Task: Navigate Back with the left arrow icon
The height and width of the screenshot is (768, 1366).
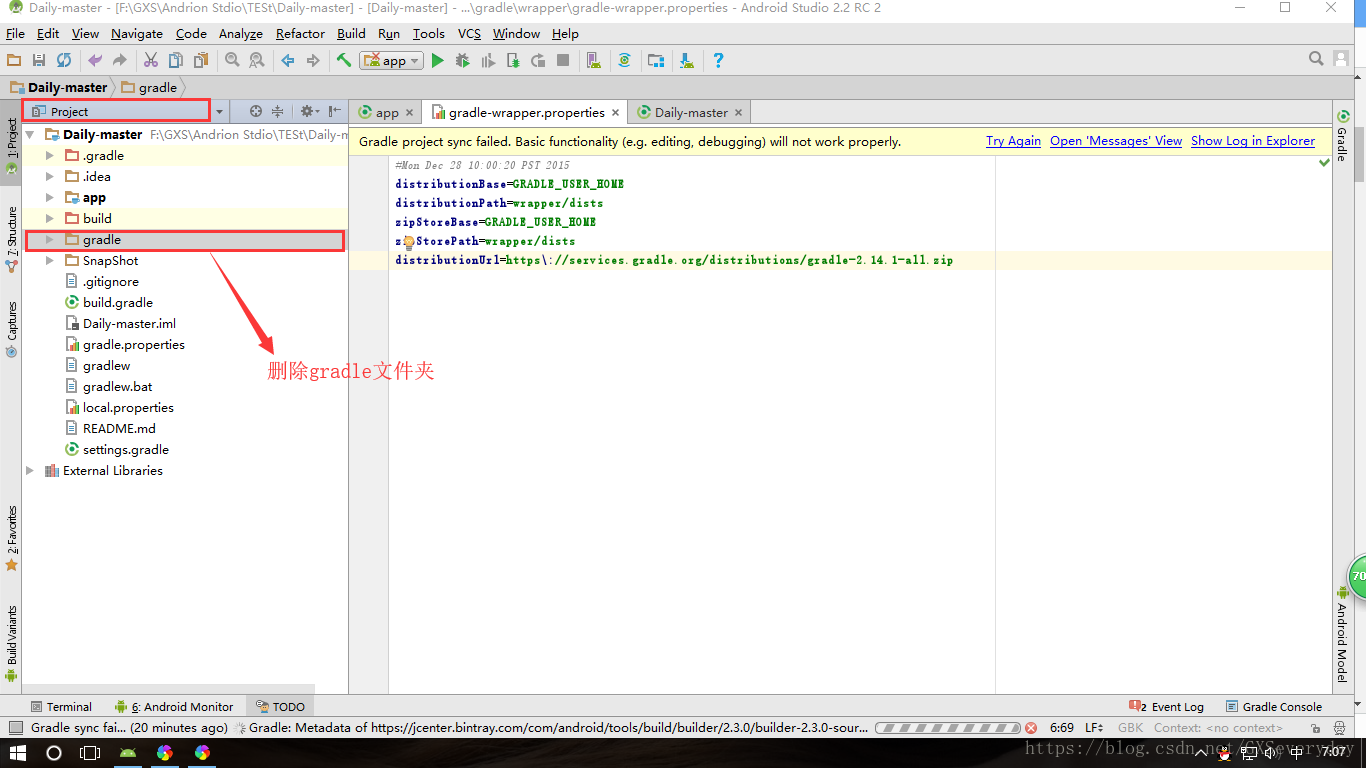Action: pyautogui.click(x=288, y=61)
